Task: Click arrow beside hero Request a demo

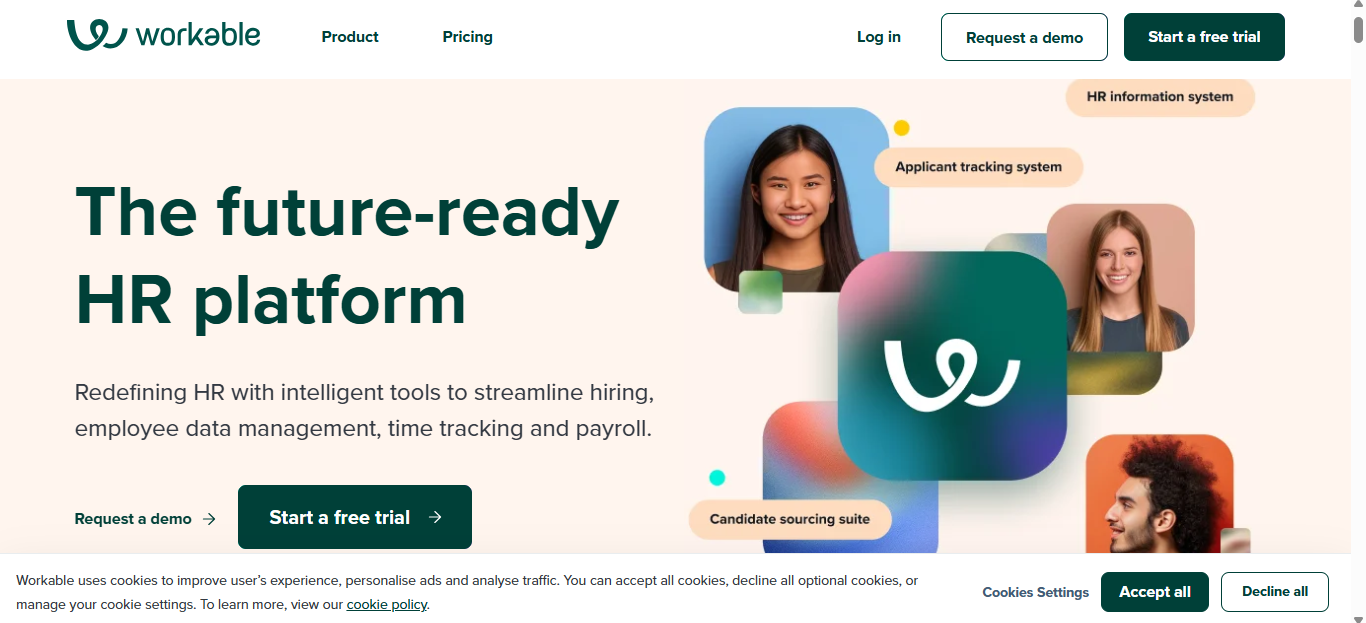Action: [x=209, y=519]
